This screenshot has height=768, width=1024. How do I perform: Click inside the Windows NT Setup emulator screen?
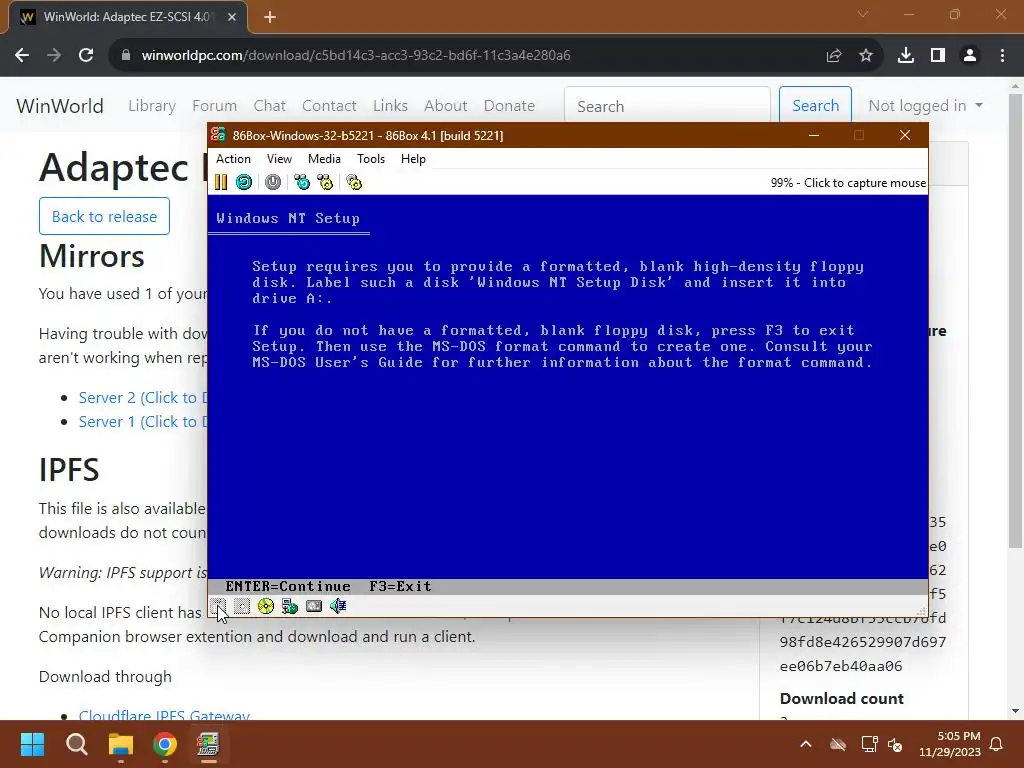point(568,394)
